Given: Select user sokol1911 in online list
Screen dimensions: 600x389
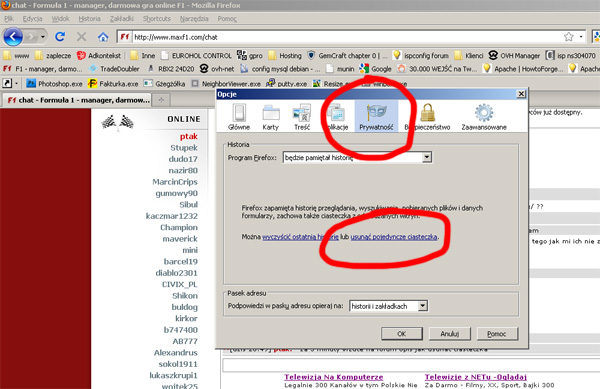Looking at the screenshot, I should click(x=178, y=364).
